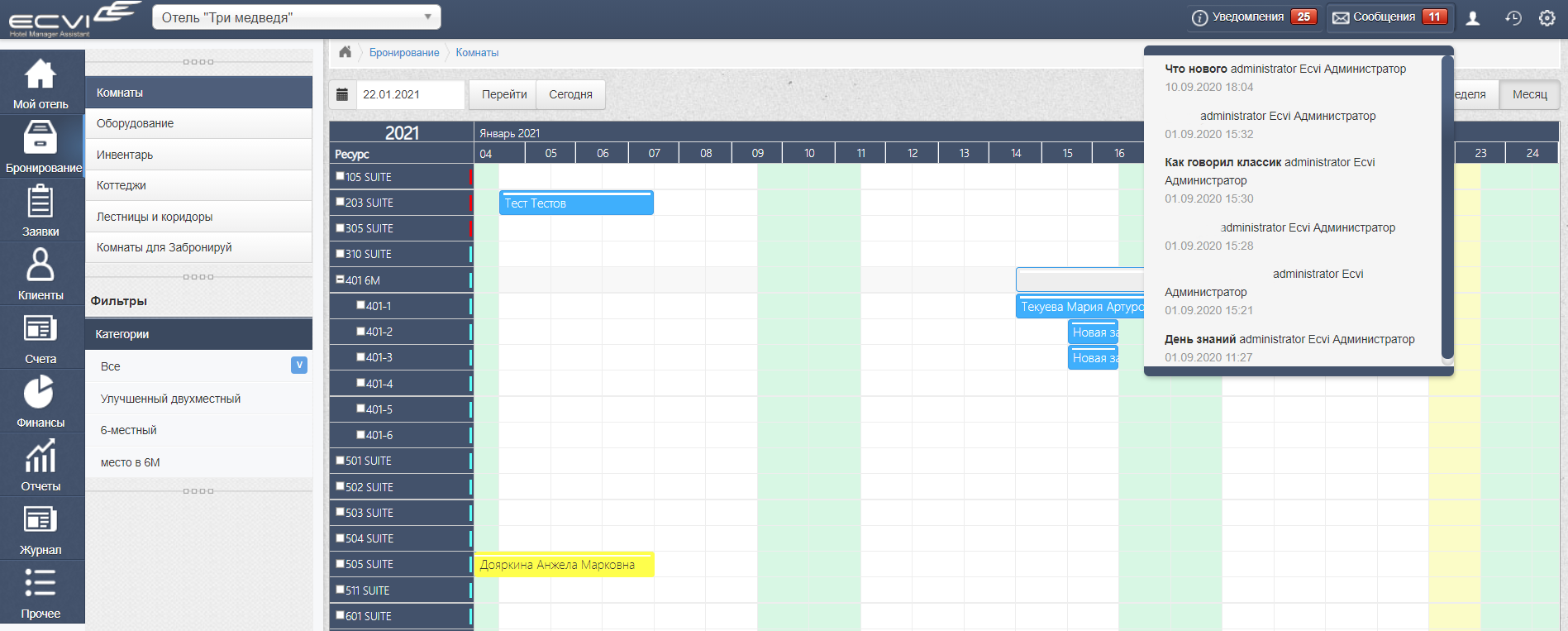1568x631 pixels.
Task: Tick the 401-6 resource box
Action: pos(361,434)
